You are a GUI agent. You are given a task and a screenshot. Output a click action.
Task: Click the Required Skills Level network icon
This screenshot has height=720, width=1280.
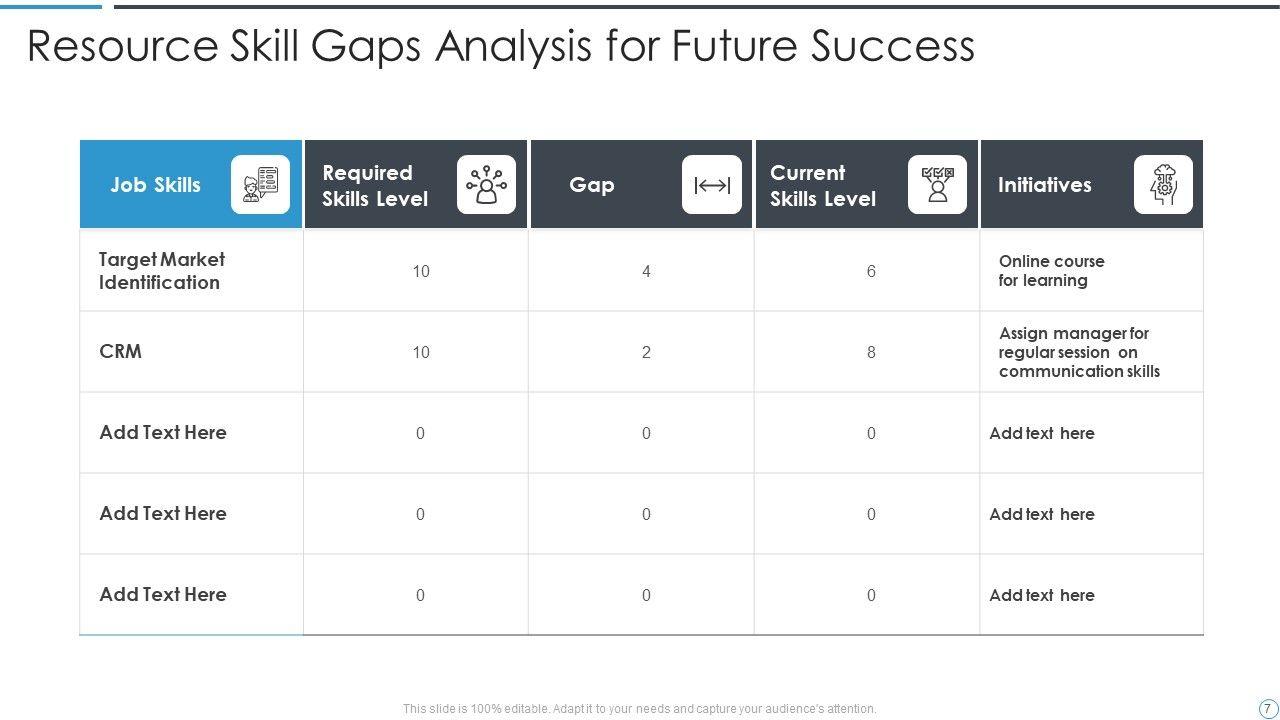click(x=486, y=185)
